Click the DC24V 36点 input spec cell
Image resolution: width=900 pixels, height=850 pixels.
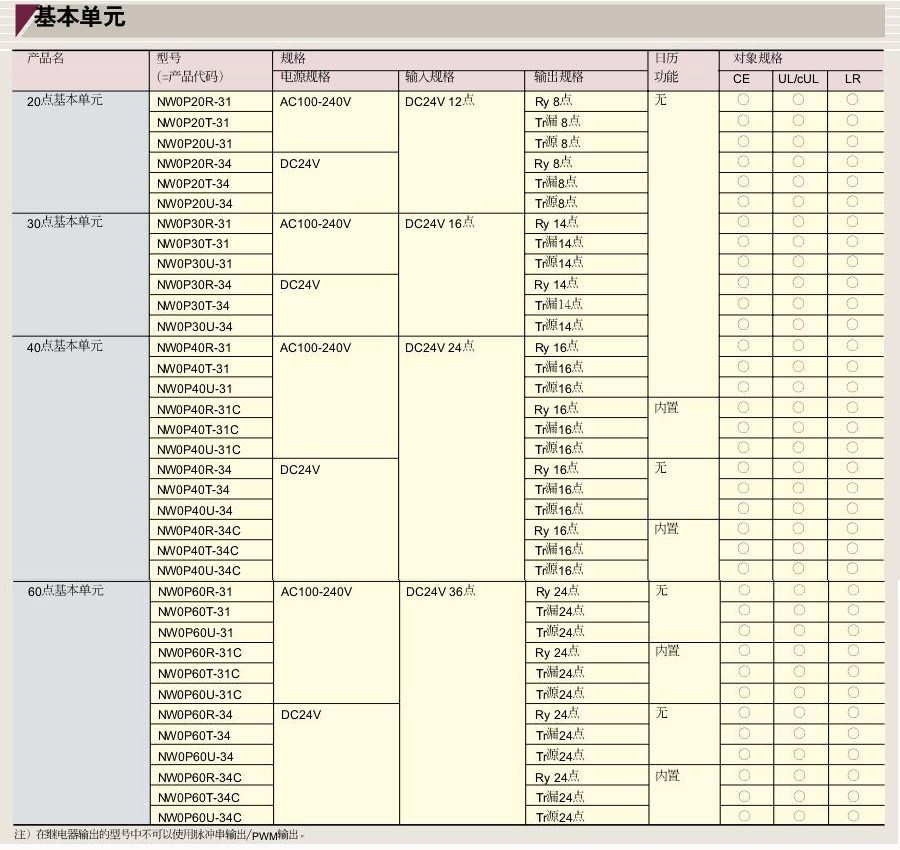[x=441, y=591]
